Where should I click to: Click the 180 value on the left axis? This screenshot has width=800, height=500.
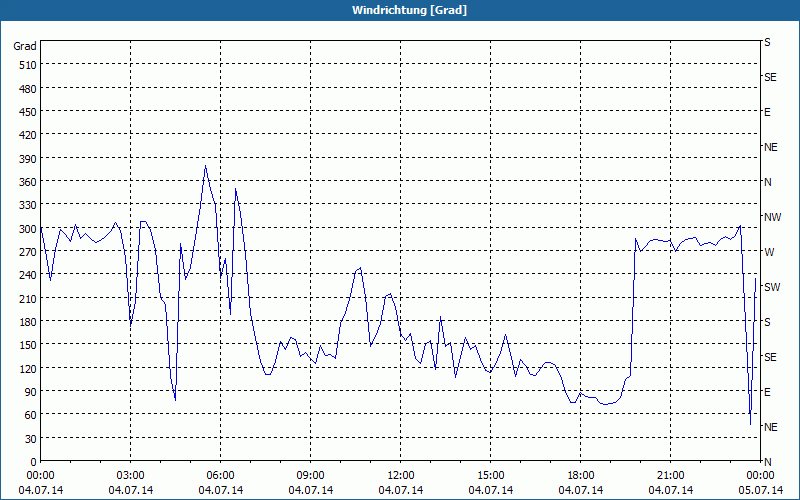[28, 322]
